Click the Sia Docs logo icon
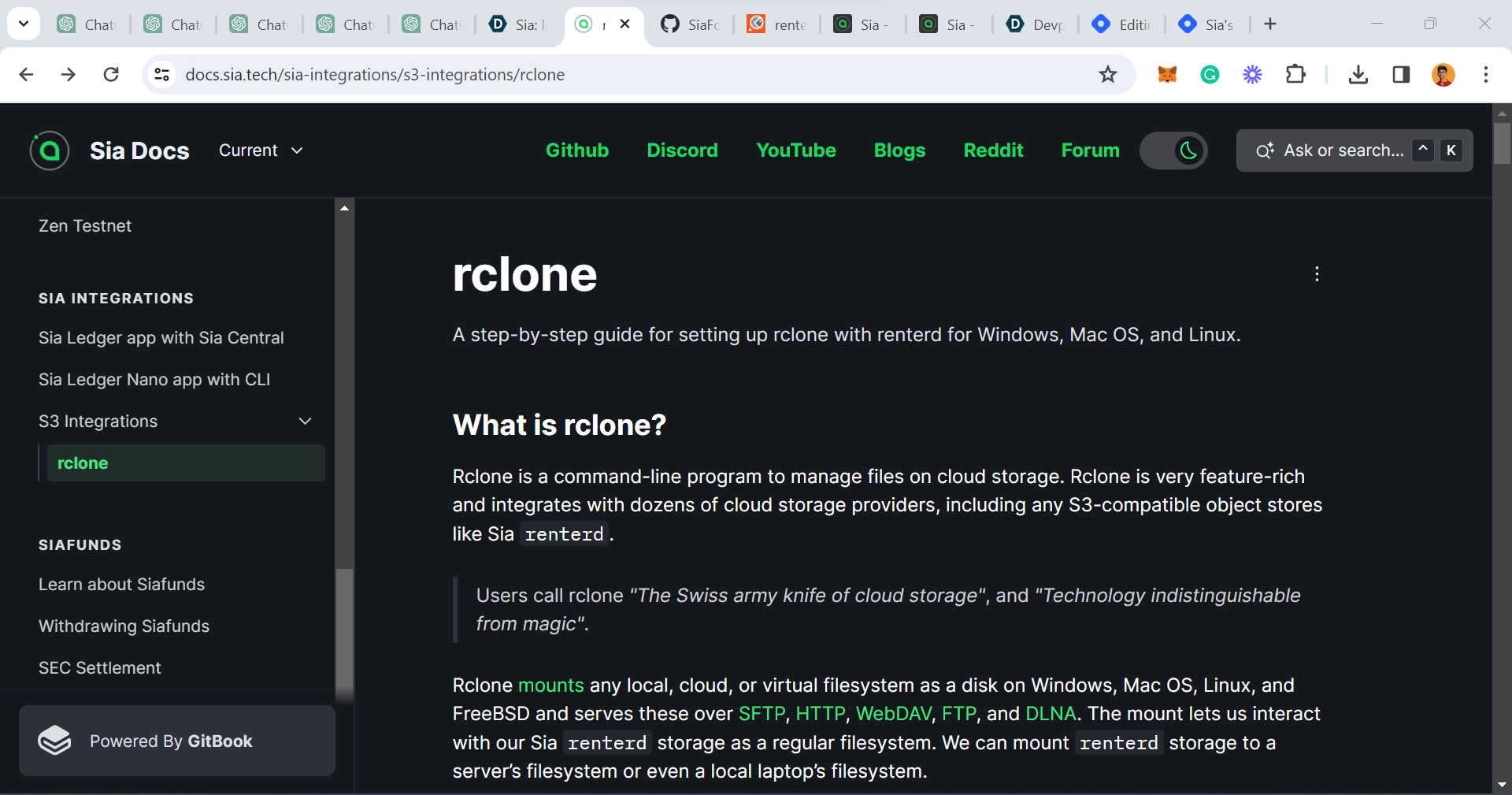The width and height of the screenshot is (1512, 795). (50, 150)
